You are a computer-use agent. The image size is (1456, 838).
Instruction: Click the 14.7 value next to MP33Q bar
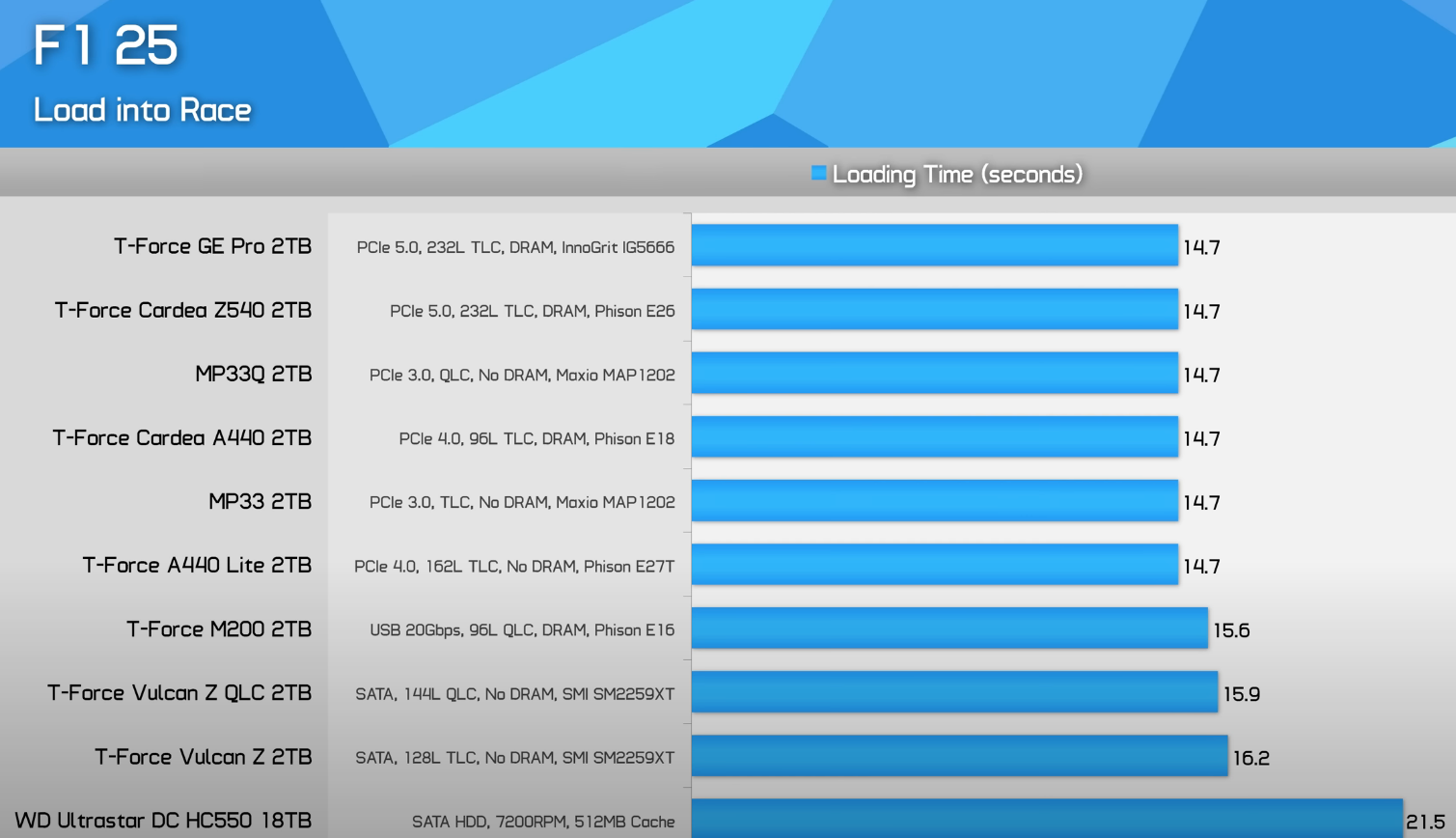(1201, 375)
